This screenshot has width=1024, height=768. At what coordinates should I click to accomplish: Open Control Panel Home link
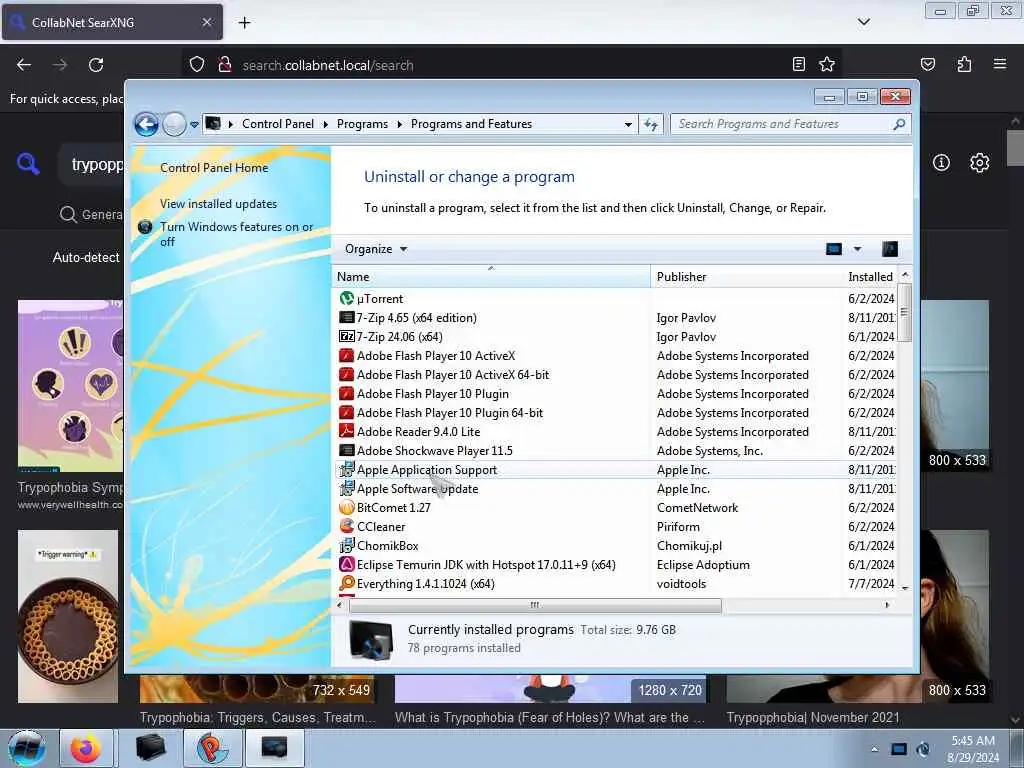(214, 168)
